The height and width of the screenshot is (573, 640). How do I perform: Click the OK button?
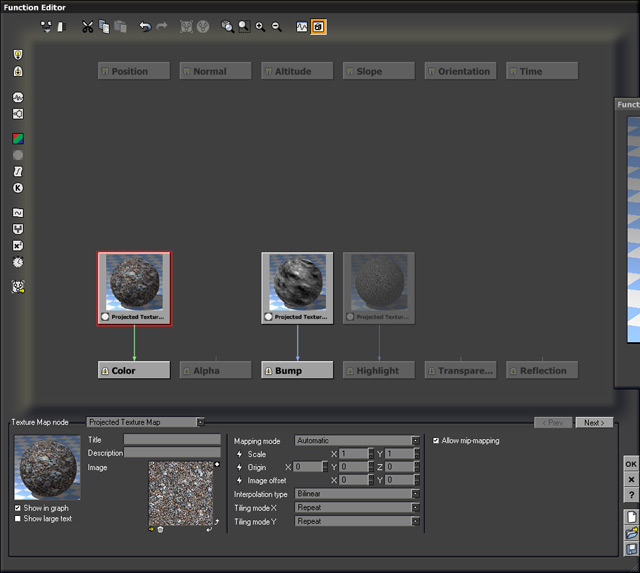pos(630,464)
